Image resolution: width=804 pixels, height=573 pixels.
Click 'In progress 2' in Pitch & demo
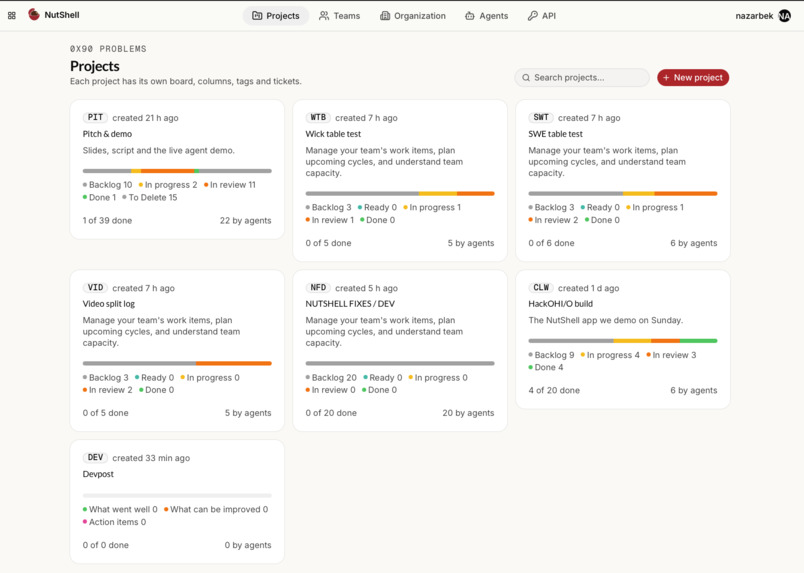[x=168, y=185]
